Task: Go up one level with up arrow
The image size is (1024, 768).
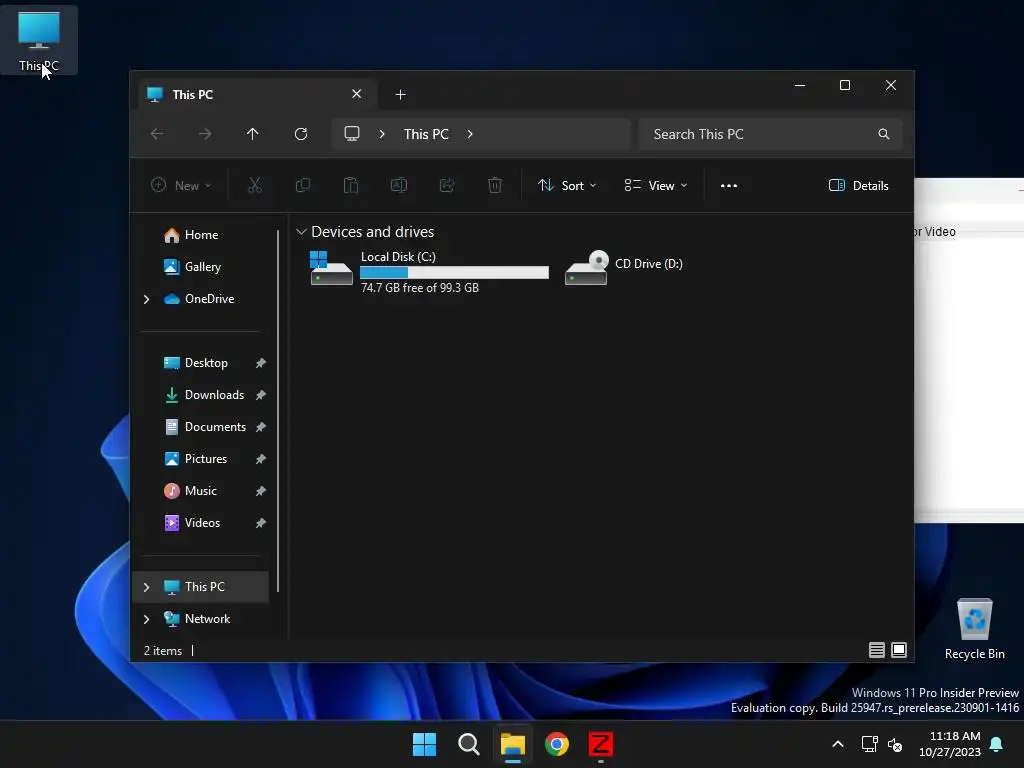Action: [253, 134]
